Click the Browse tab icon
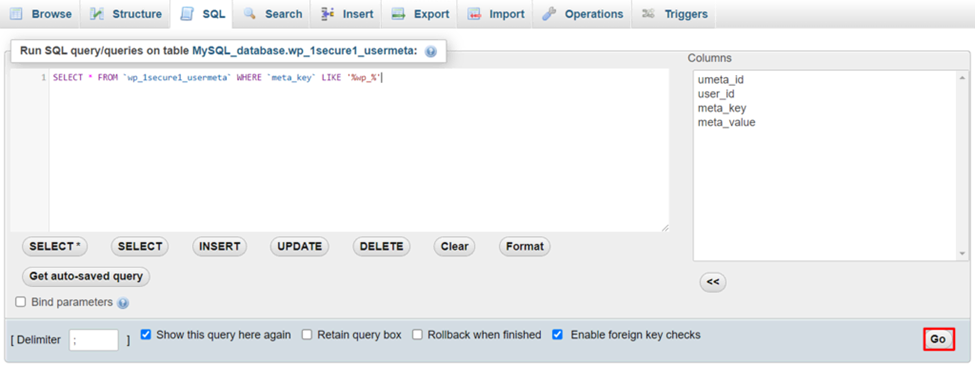 (x=17, y=14)
